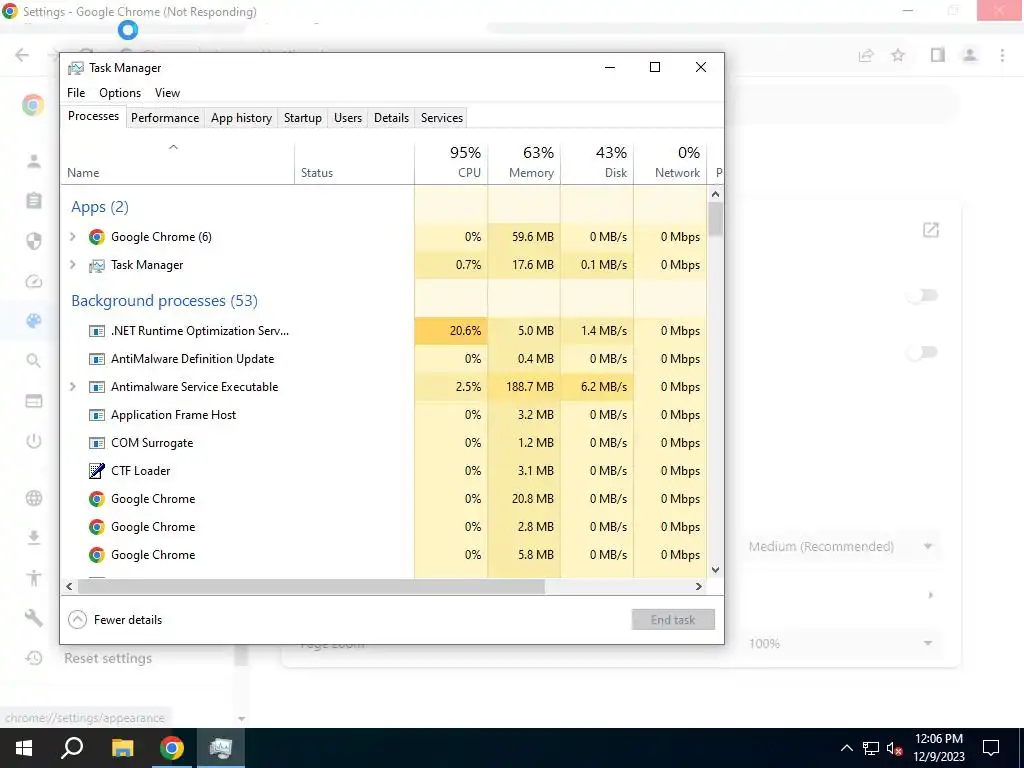Select the Task Manager row icon

pyautogui.click(x=97, y=265)
